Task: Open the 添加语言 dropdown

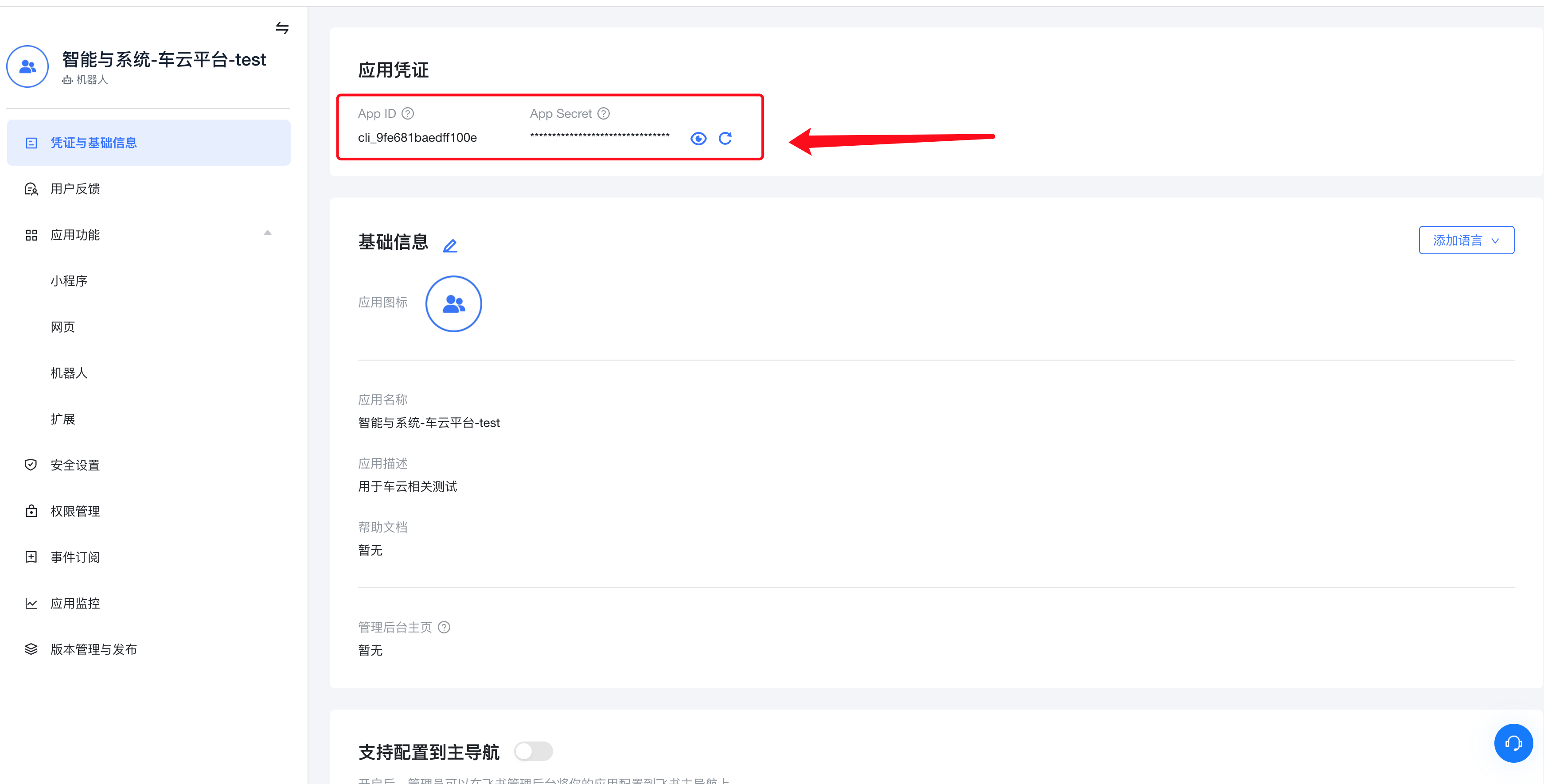Action: (1466, 240)
